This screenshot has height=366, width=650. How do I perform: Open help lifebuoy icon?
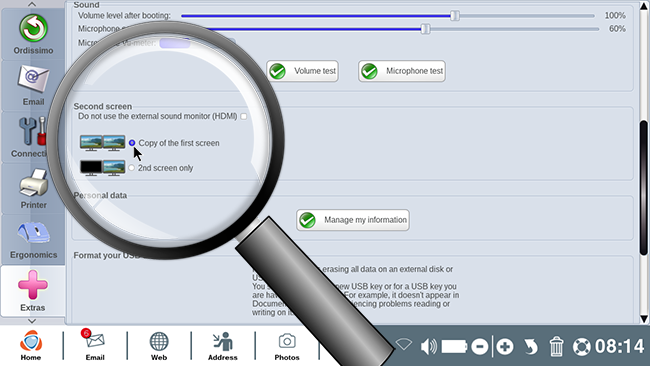(x=582, y=347)
